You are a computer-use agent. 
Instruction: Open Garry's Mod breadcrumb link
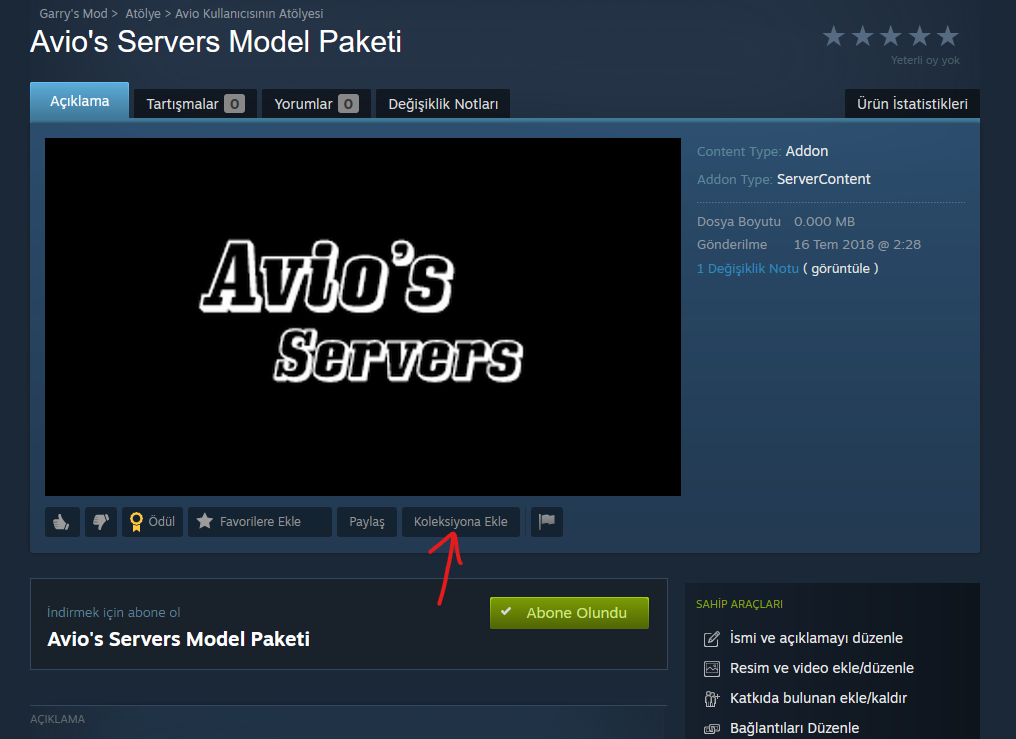coord(73,14)
